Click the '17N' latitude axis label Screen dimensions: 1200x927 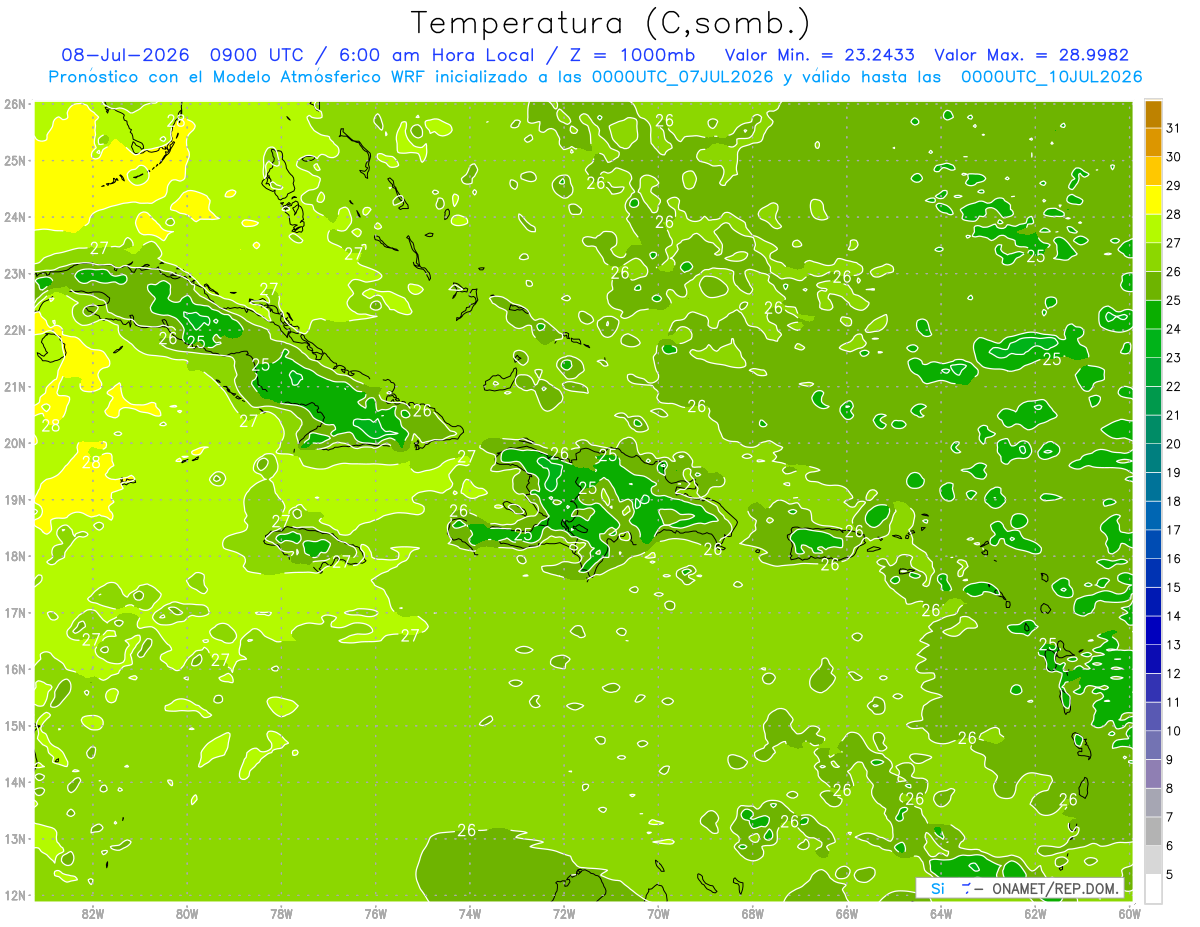tap(15, 612)
